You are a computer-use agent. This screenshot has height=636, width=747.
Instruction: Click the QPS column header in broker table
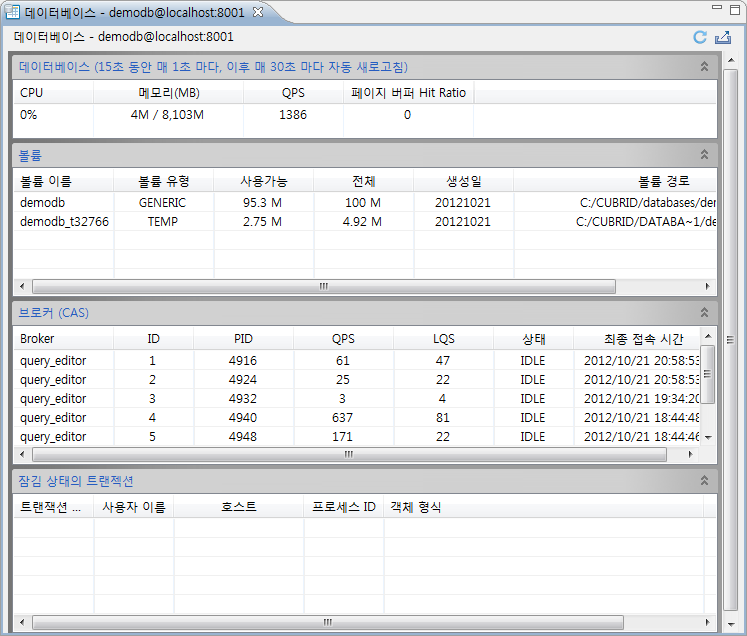pyautogui.click(x=343, y=339)
